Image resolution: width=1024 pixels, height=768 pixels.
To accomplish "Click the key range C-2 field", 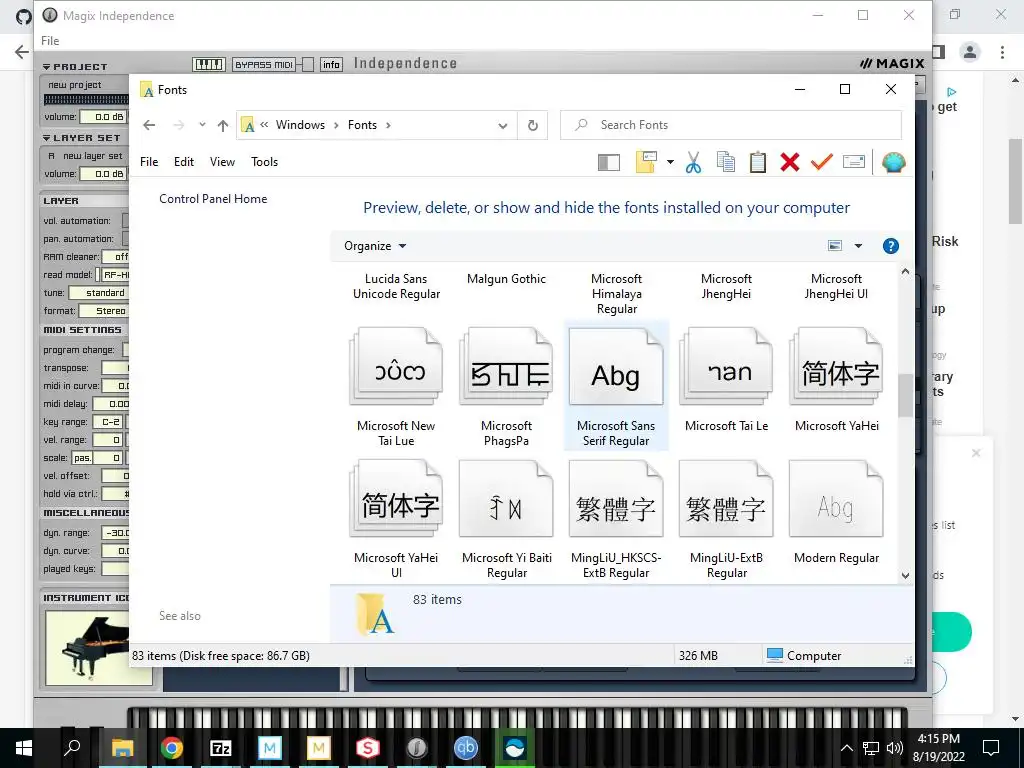I will (108, 422).
